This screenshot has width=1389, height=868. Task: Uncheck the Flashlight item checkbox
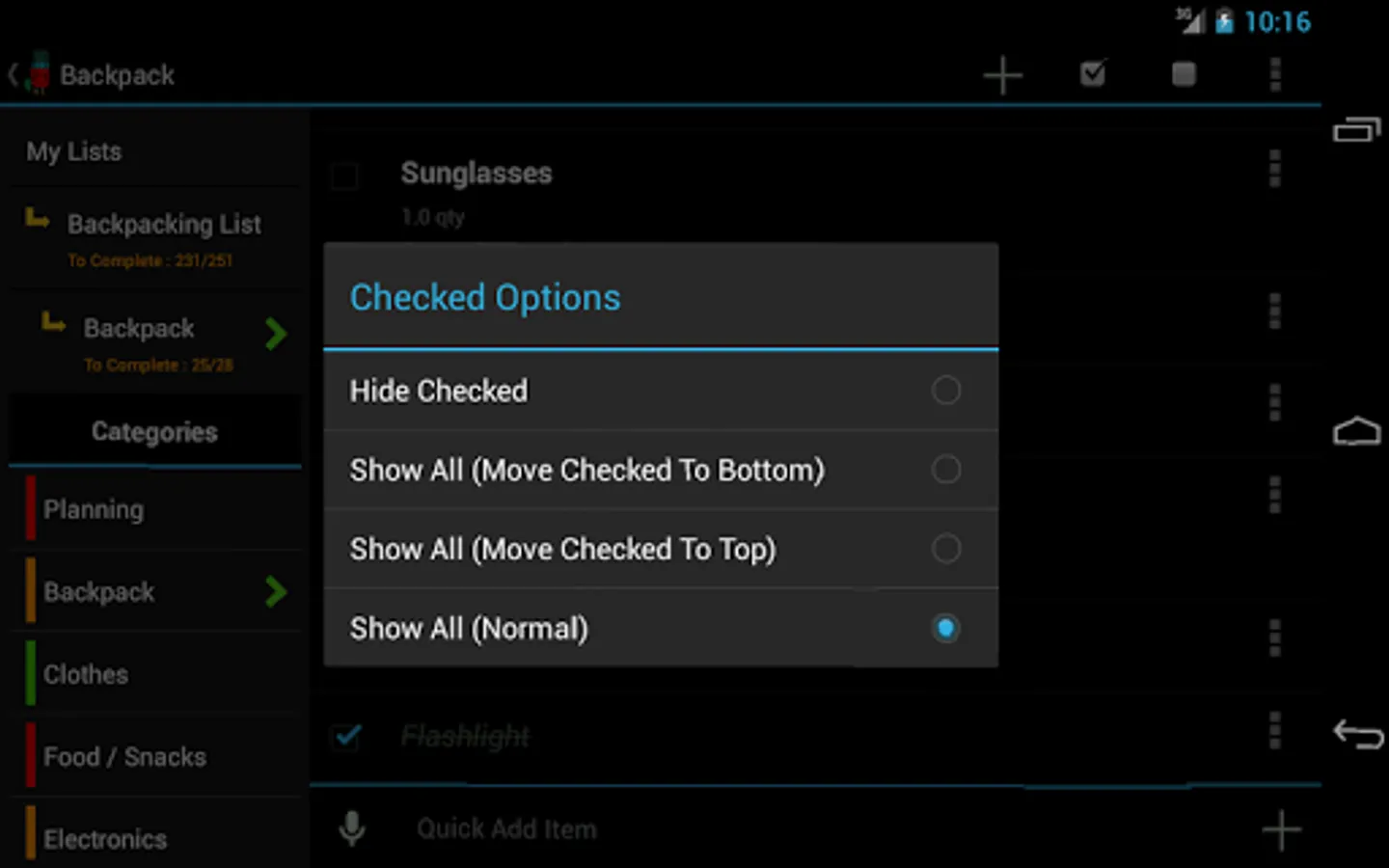[346, 737]
